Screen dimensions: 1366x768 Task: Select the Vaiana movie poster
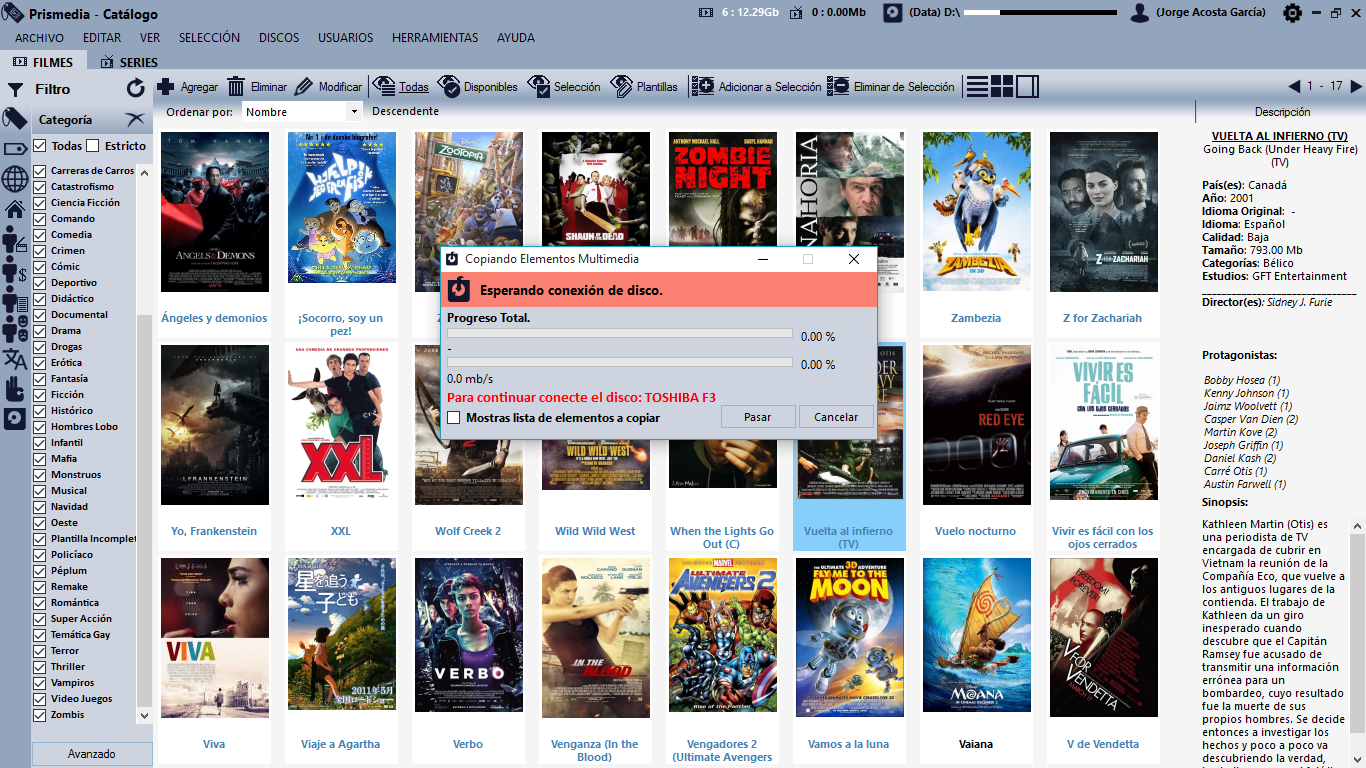976,635
